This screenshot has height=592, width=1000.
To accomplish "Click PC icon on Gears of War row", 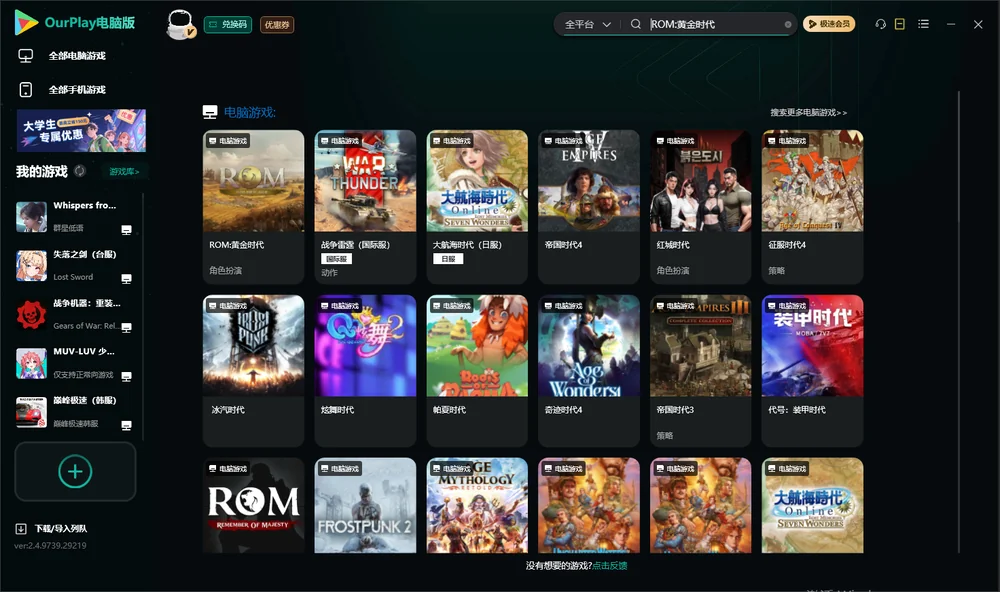I will coord(126,327).
